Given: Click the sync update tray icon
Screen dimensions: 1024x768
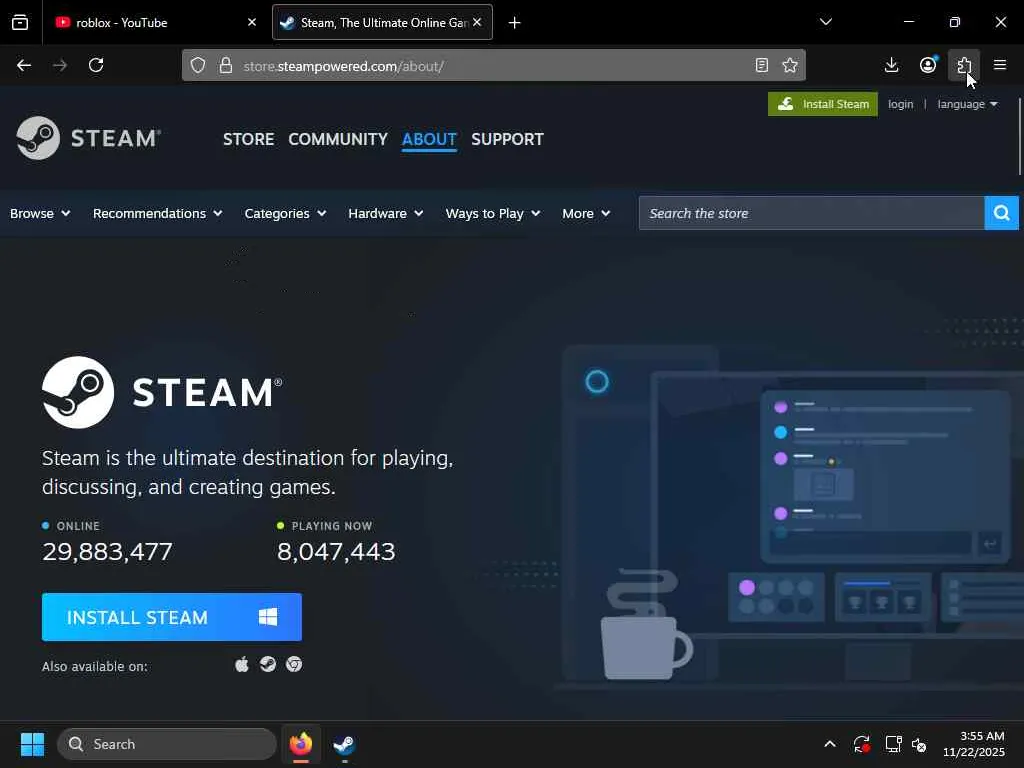Looking at the screenshot, I should (x=861, y=744).
